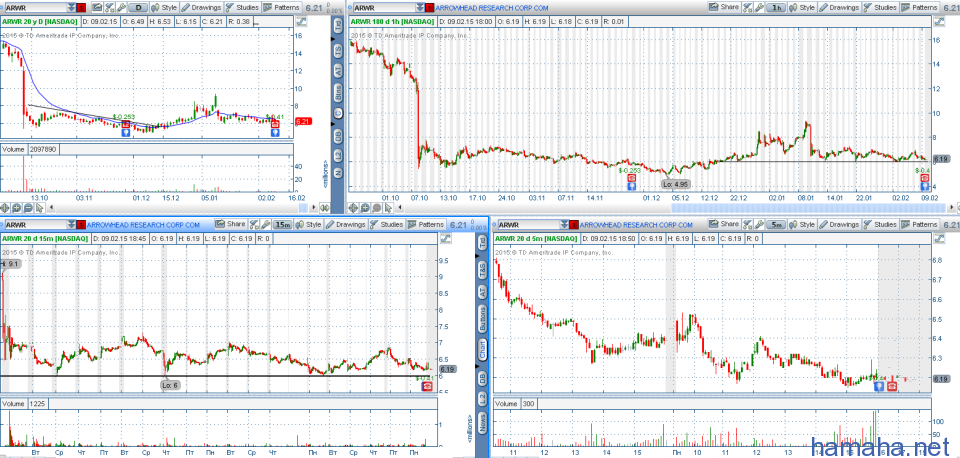960x458 pixels.
Task: Click Share in the 1h chart toolbar
Action: [x=724, y=7]
